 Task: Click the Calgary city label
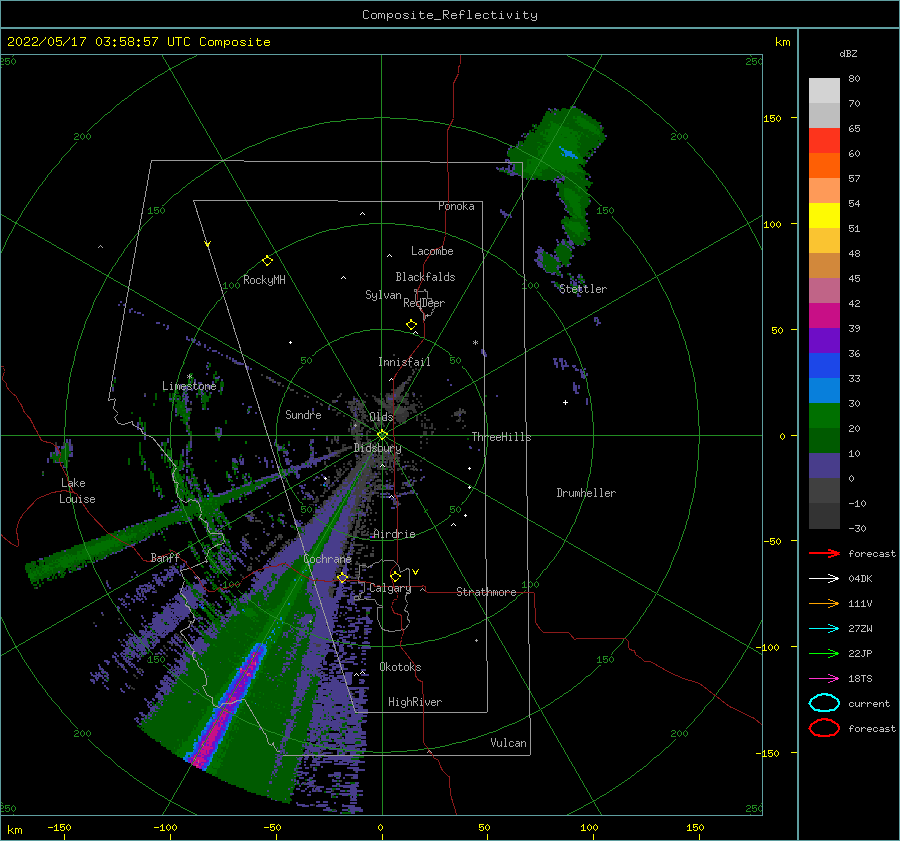tap(390, 588)
